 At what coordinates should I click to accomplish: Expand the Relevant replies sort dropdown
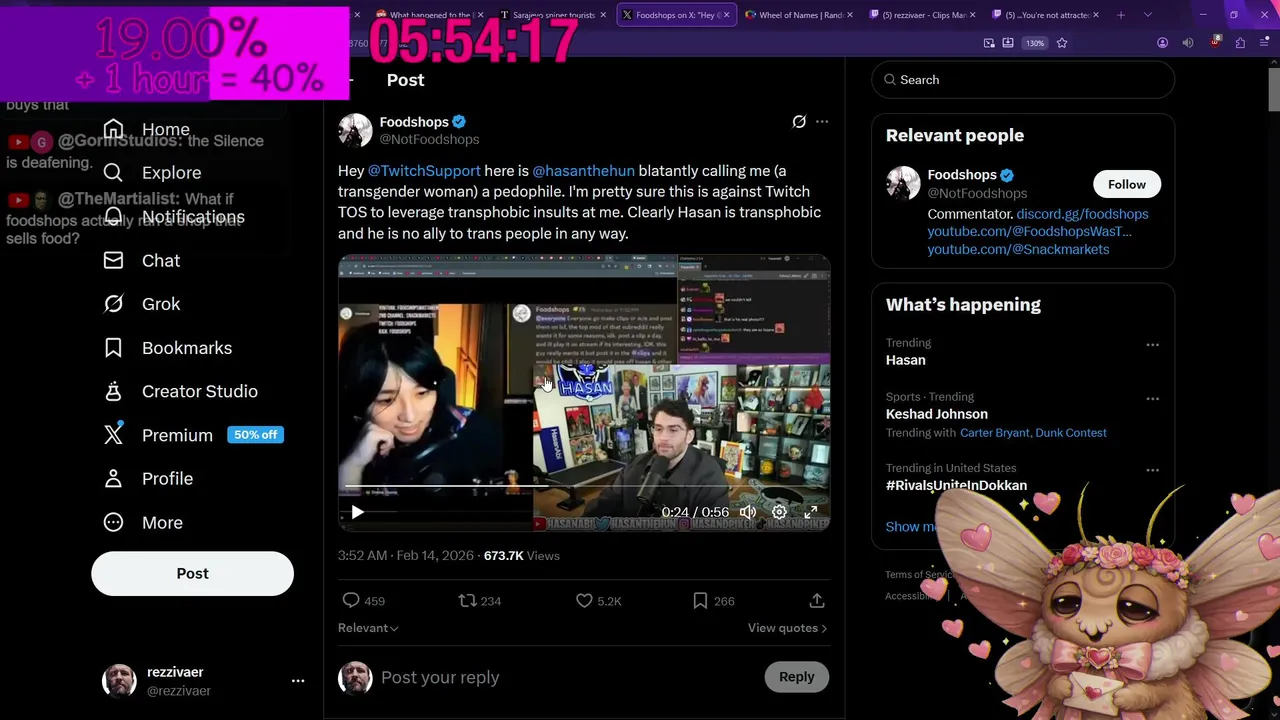368,628
